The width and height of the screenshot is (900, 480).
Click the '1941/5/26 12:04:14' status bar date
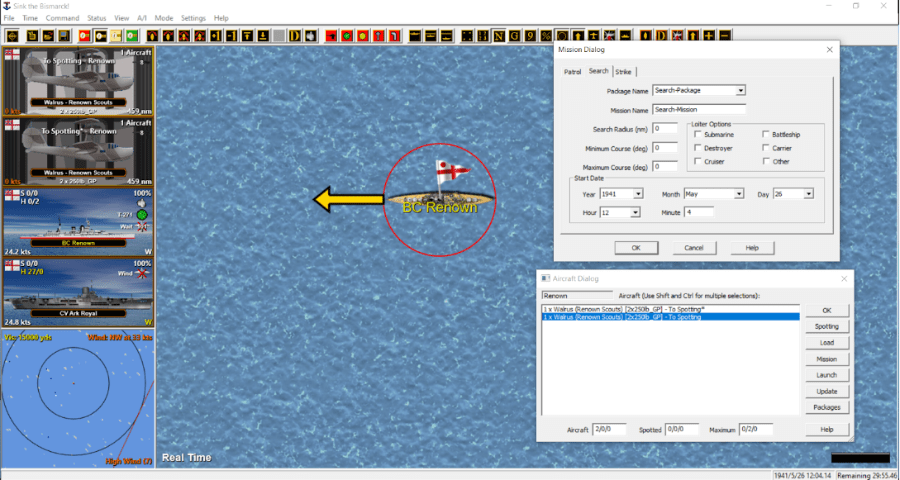click(x=803, y=475)
